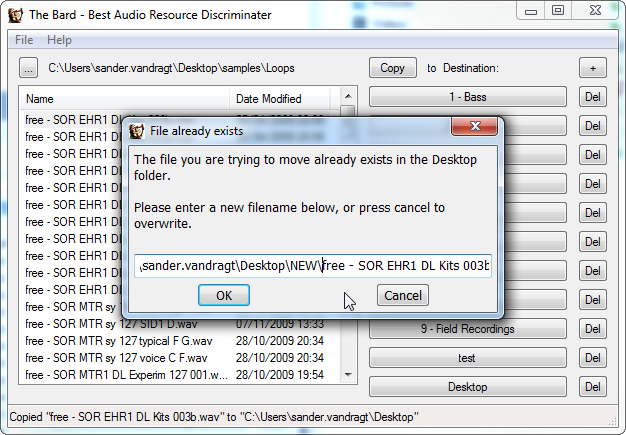Click Cancel to overwrite the file

point(403,295)
